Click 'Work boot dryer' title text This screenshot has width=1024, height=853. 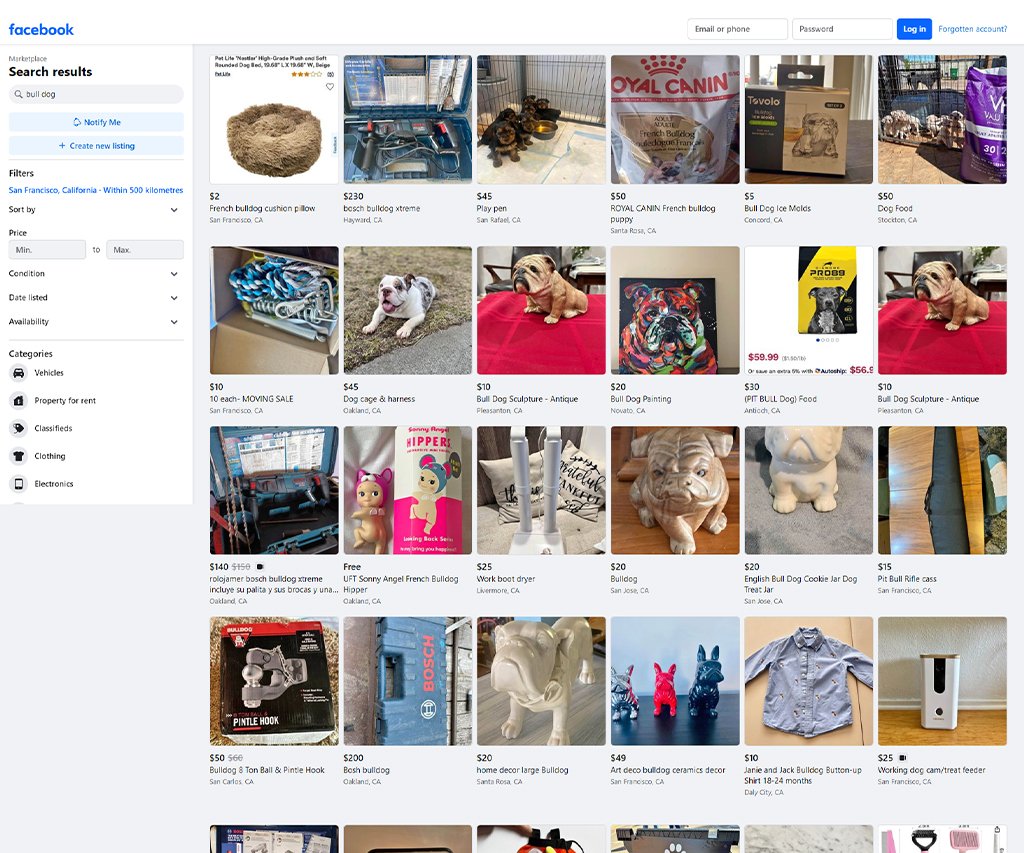[x=505, y=579]
